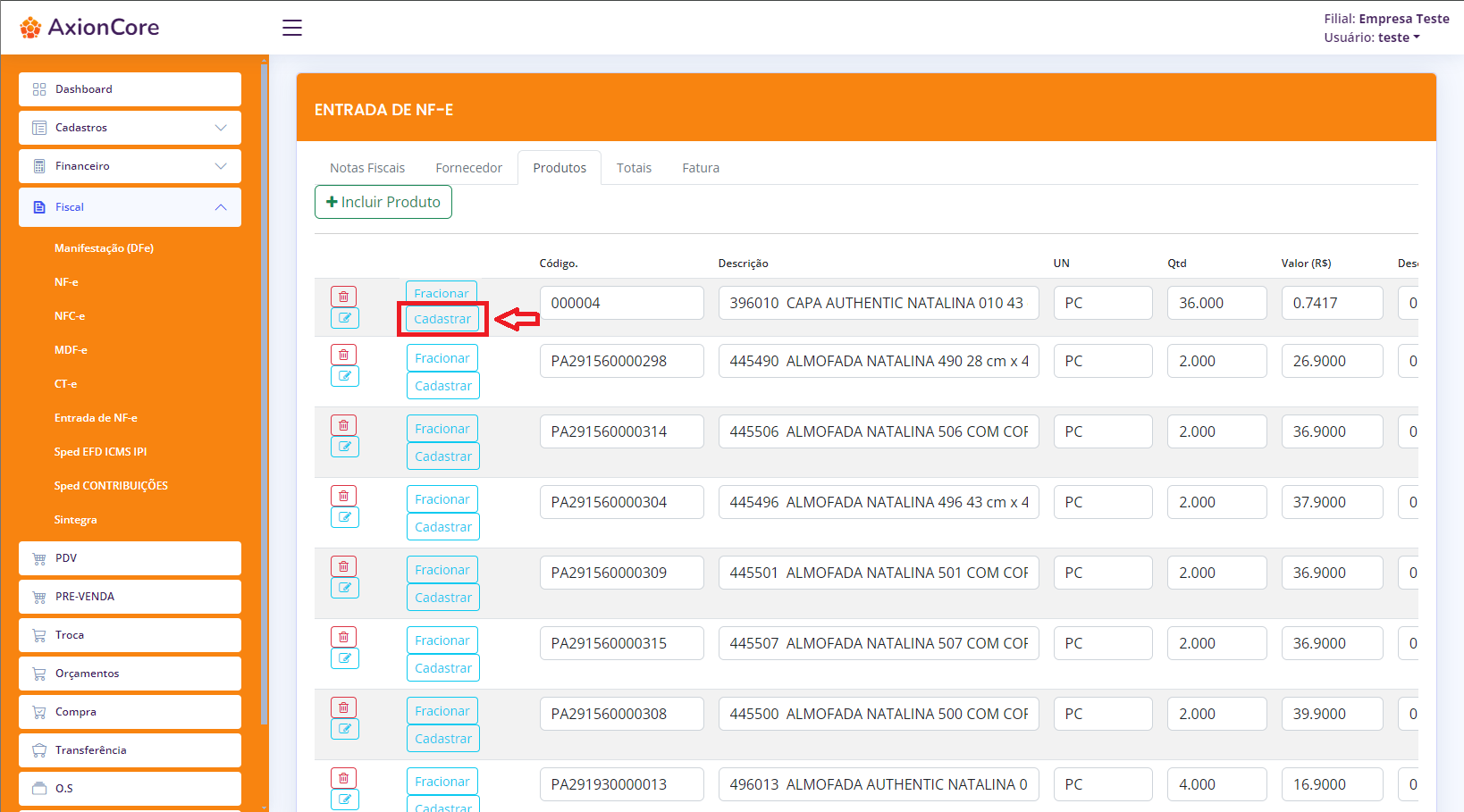Click Cadastrar for PA291560000308
The height and width of the screenshot is (812, 1464).
pos(443,739)
